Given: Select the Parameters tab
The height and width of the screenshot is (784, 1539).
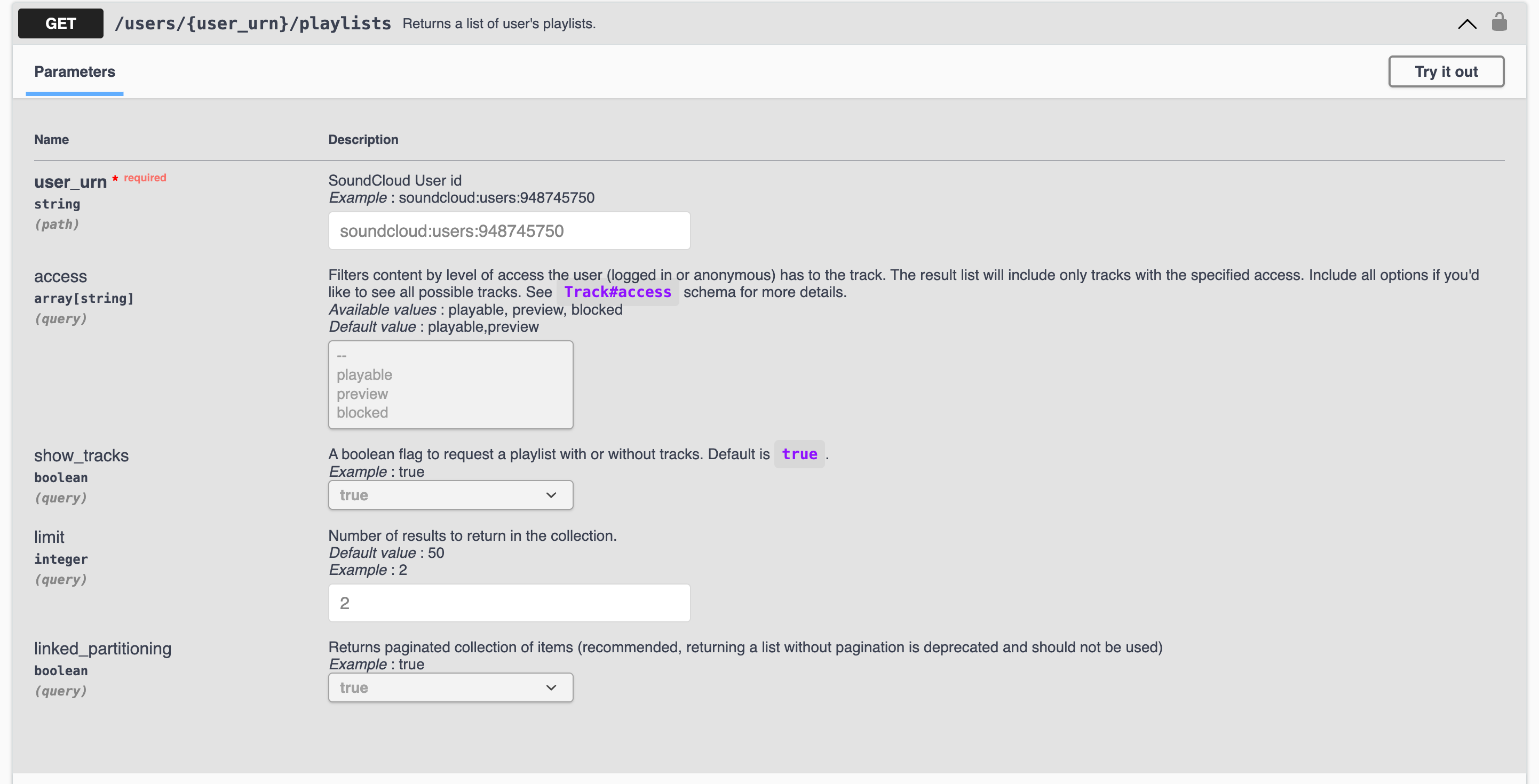Looking at the screenshot, I should tap(75, 71).
